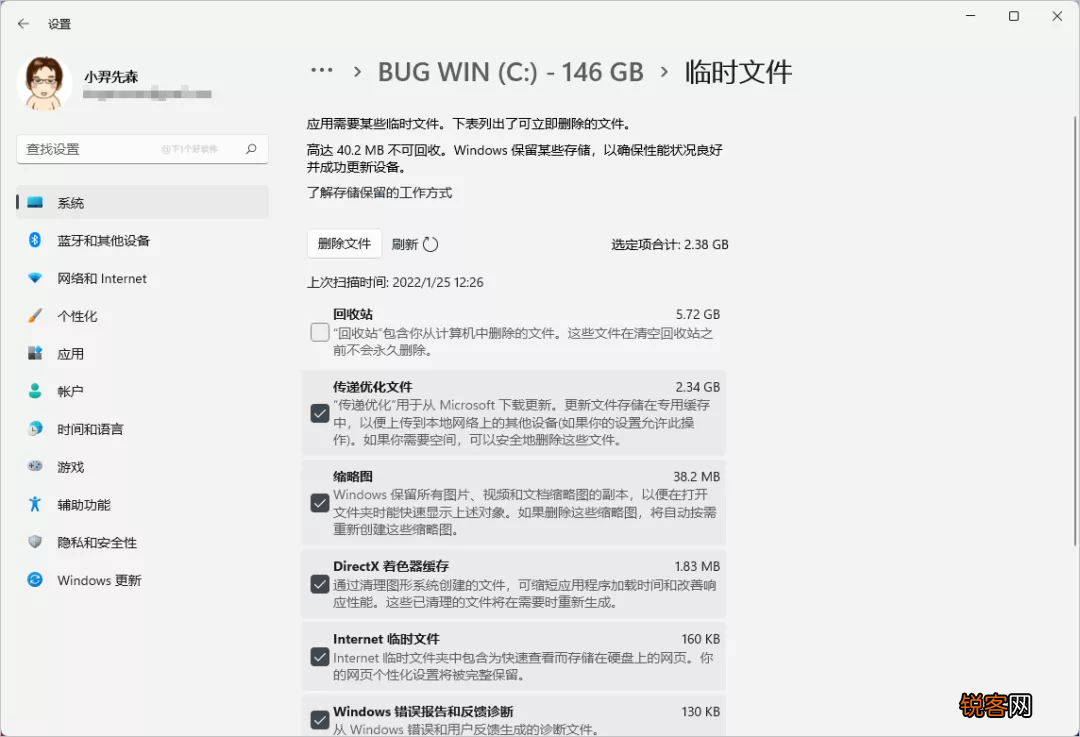1080x737 pixels.
Task: Minimize the Settings window
Action: click(970, 16)
